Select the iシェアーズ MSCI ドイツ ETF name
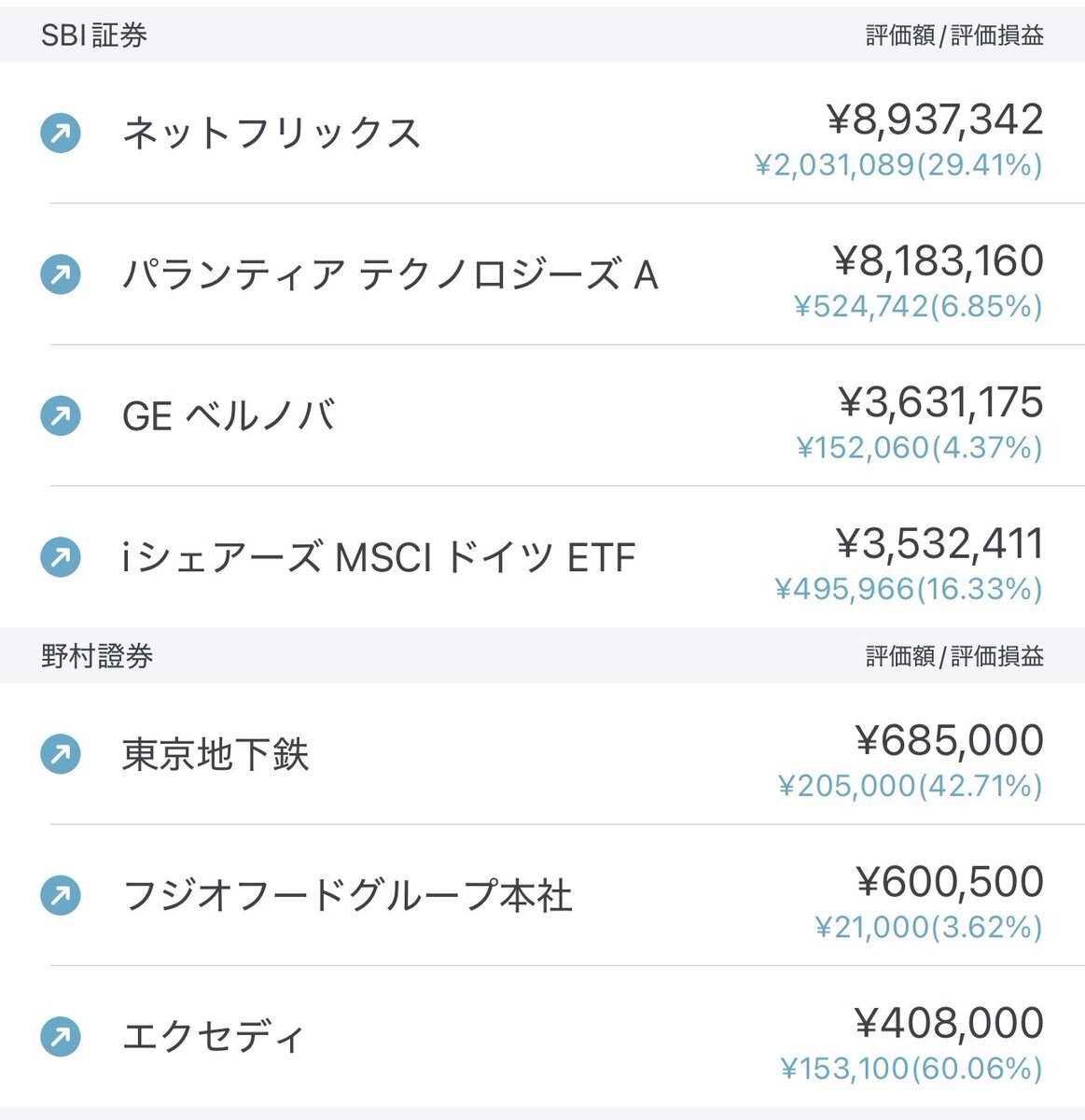This screenshot has height=1120, width=1085. point(379,557)
